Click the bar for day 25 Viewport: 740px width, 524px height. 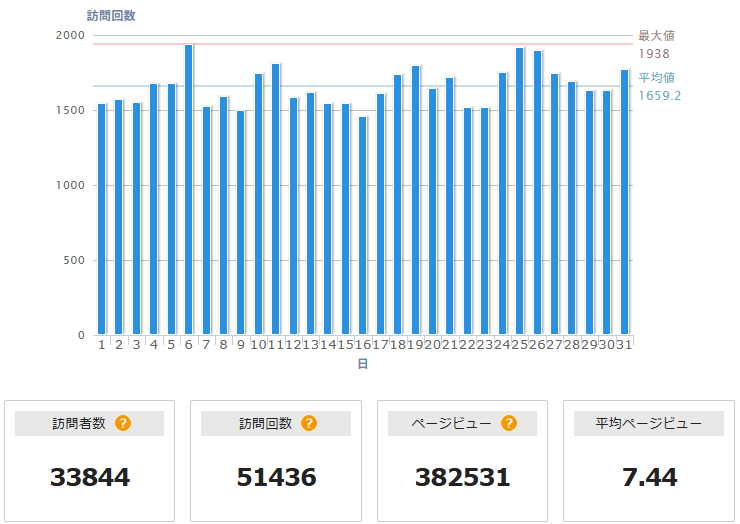point(520,191)
